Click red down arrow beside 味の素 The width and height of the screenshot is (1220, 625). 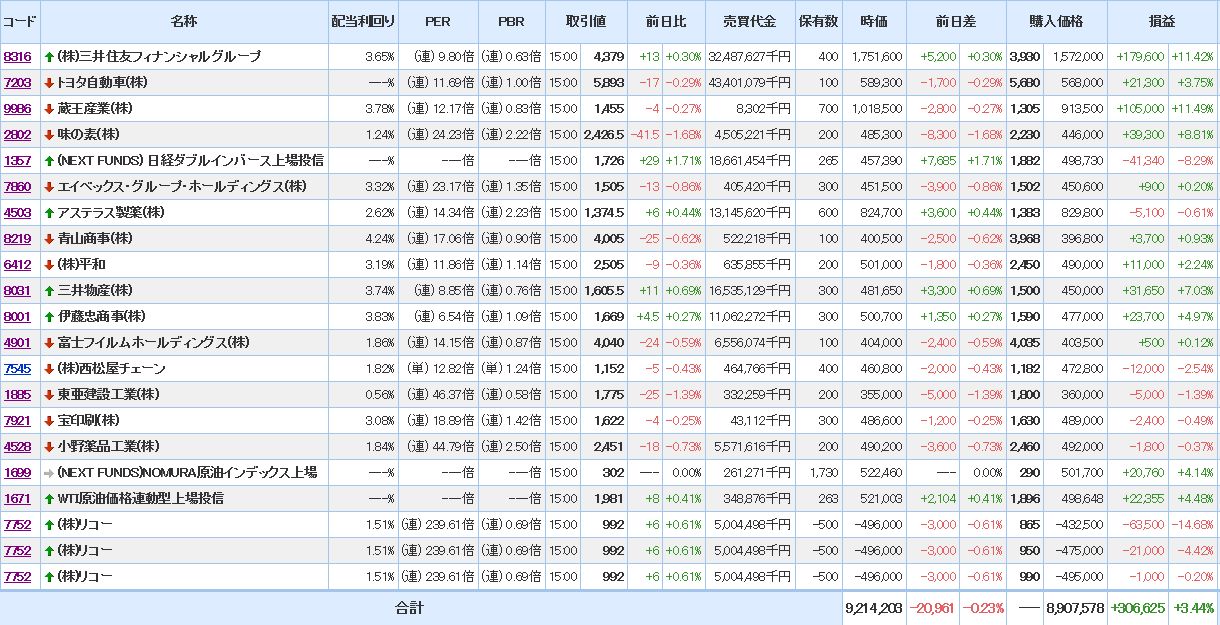49,135
